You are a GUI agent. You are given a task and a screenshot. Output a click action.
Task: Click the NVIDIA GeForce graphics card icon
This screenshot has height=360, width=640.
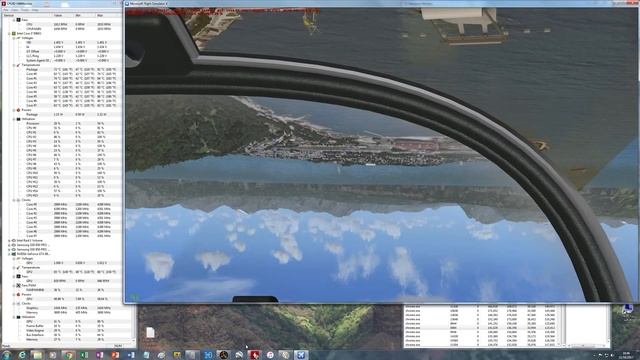14,254
